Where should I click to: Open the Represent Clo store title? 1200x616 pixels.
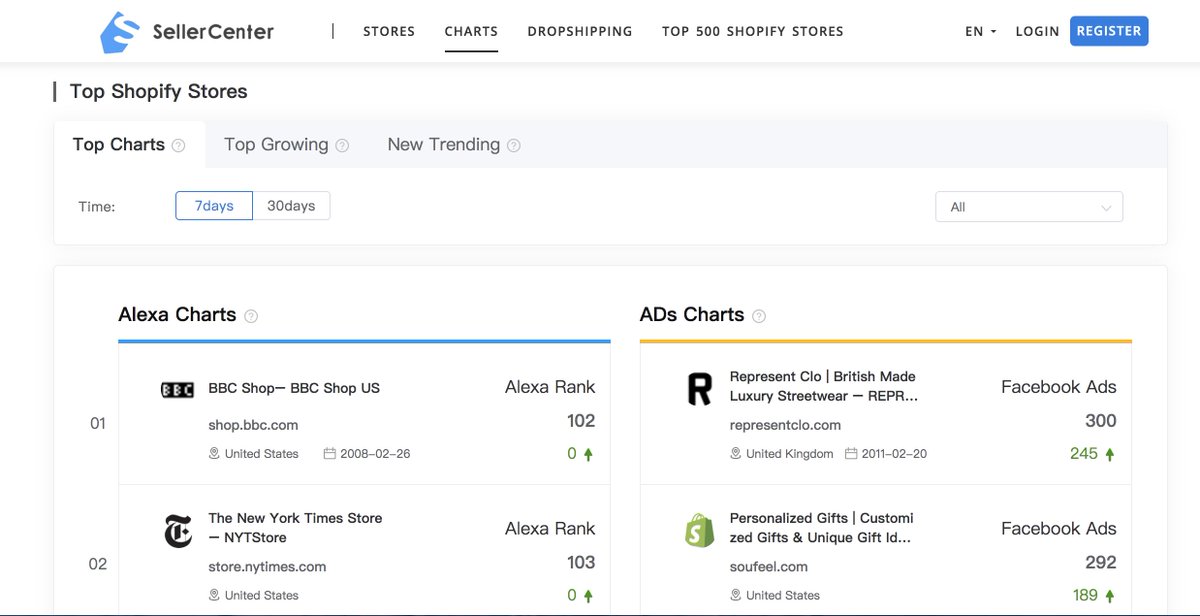tap(824, 386)
